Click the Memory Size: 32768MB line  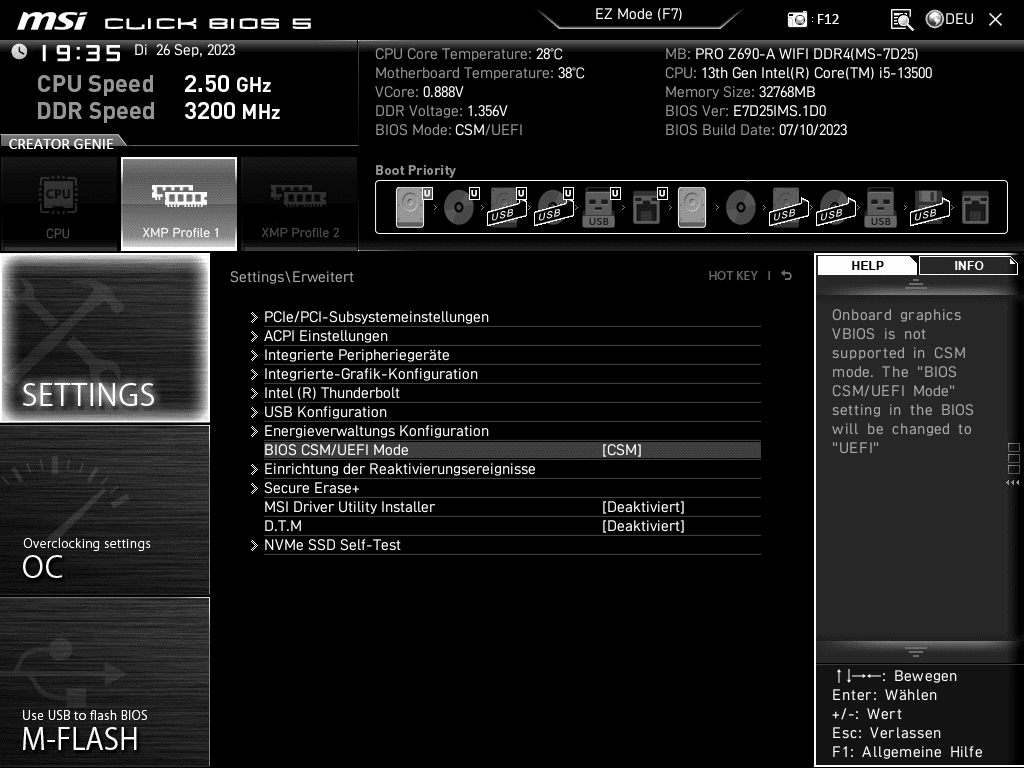coord(740,92)
